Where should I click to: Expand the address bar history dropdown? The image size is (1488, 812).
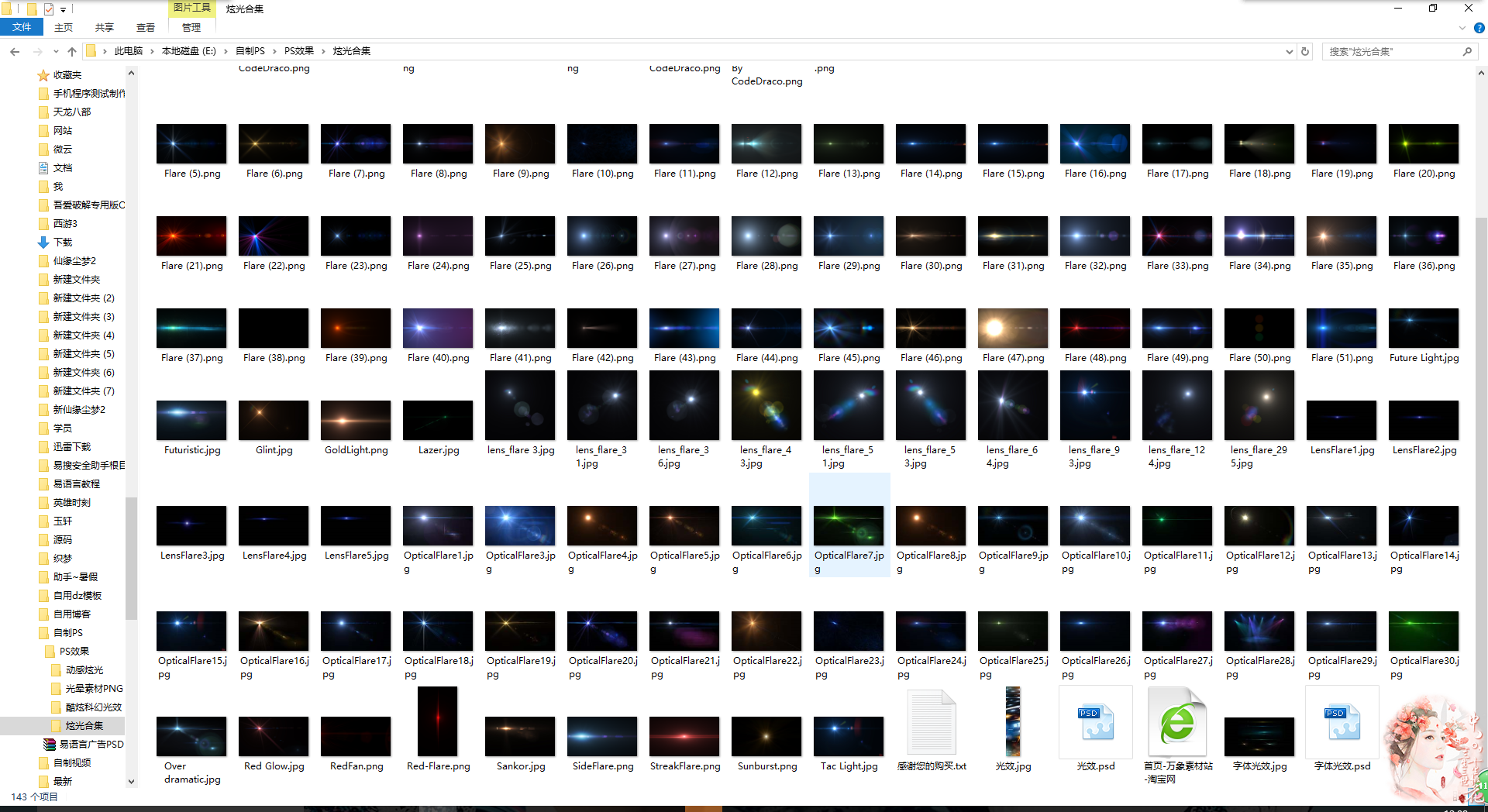[1289, 51]
